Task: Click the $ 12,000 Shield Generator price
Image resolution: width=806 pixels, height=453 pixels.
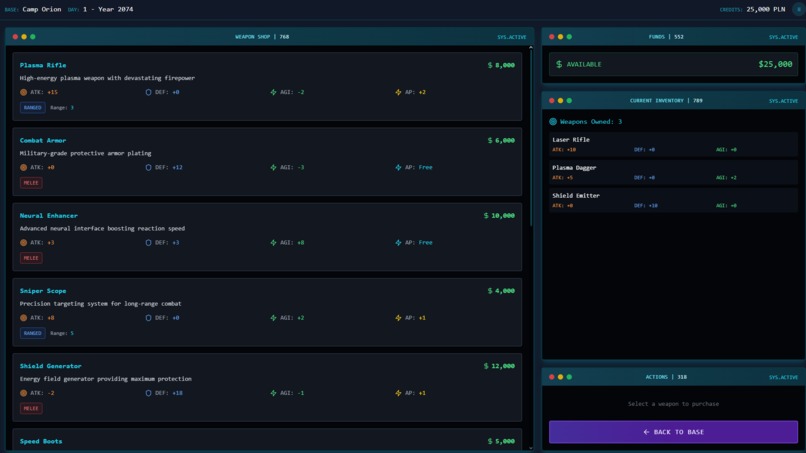Action: [499, 366]
